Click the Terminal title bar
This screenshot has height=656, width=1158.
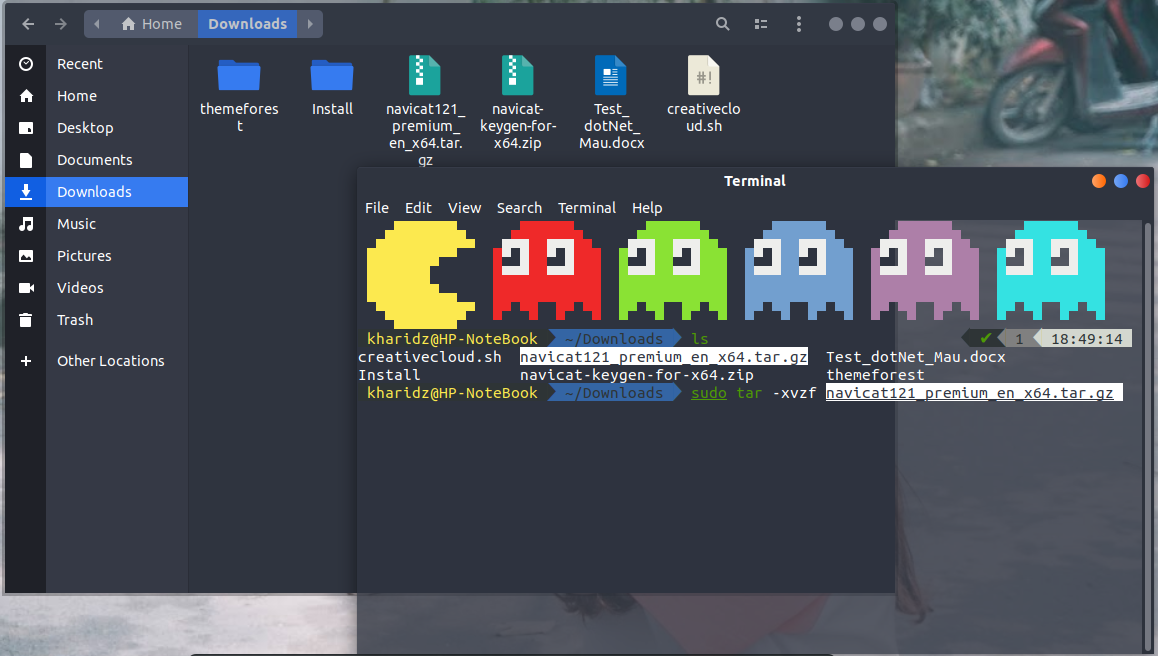[755, 182]
